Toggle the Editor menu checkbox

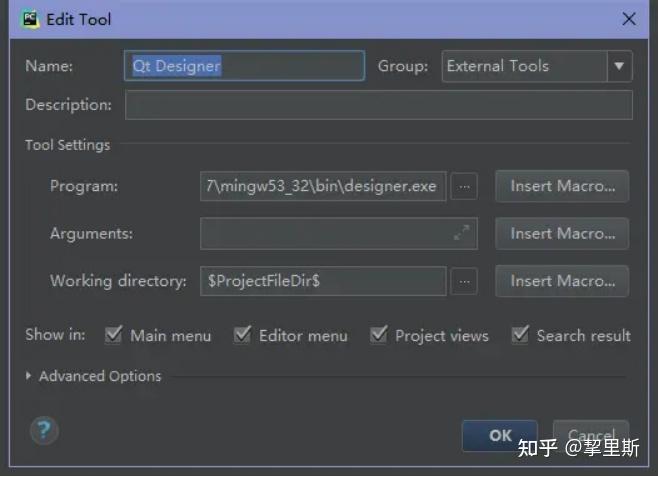[242, 335]
